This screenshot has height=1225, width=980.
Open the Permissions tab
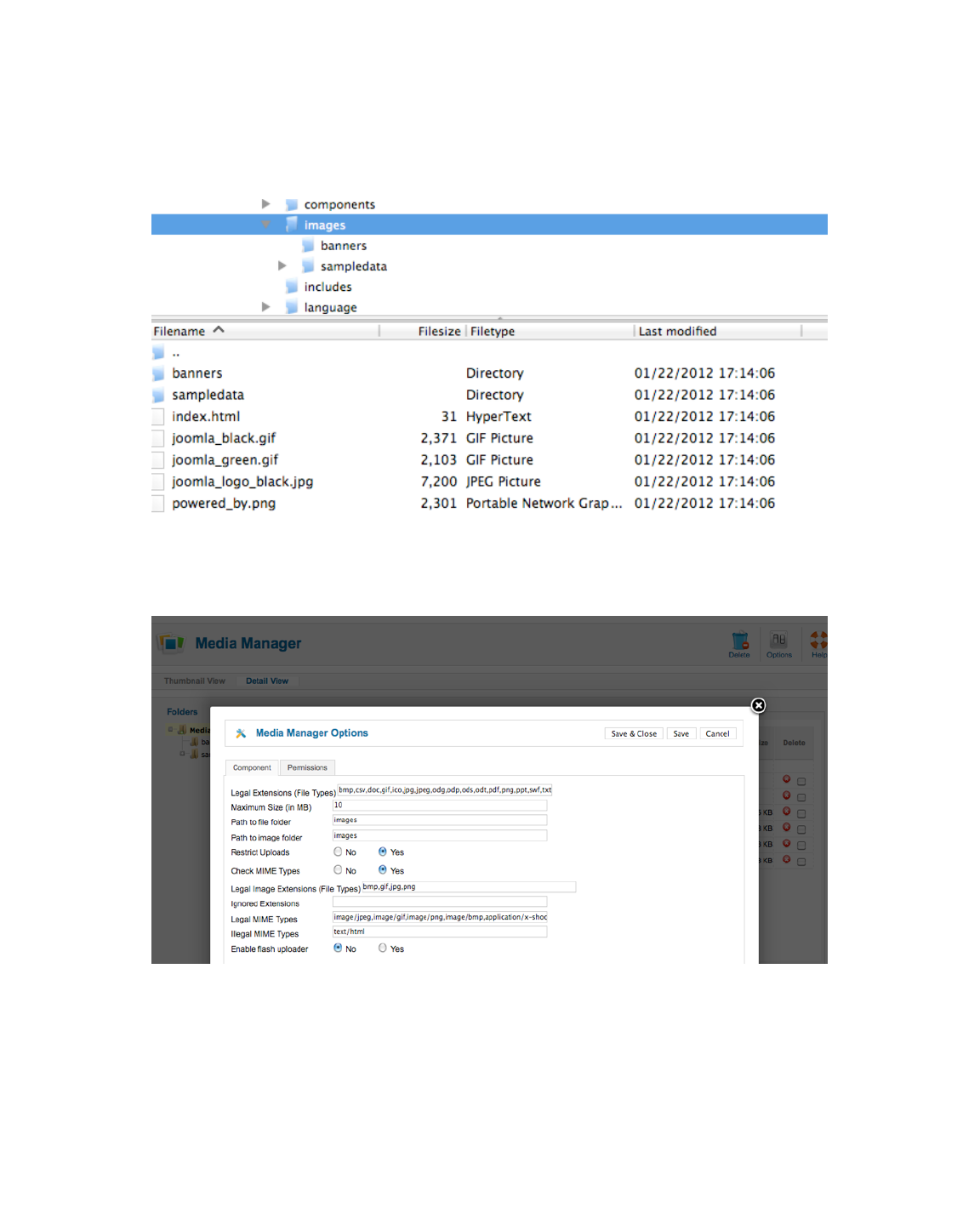pyautogui.click(x=307, y=767)
